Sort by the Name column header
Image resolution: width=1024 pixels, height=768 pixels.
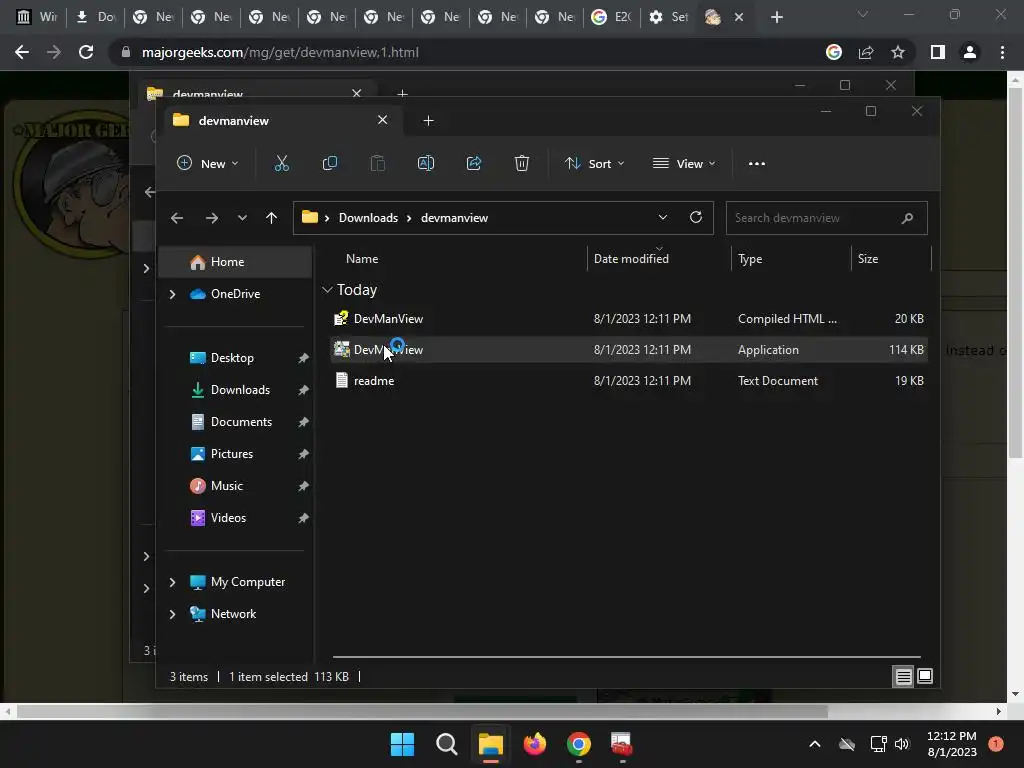362,259
